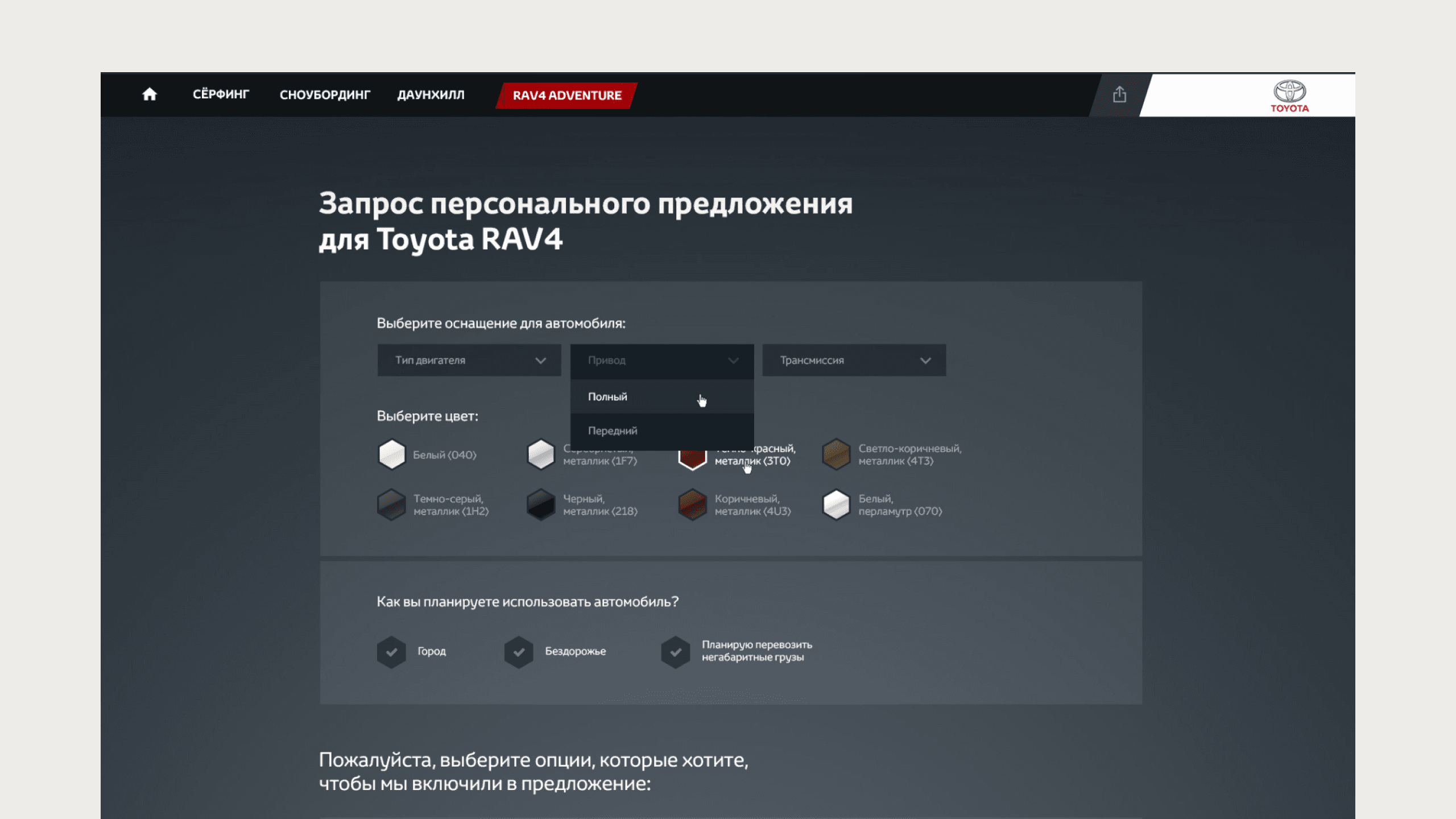Open the ДАУНХИЛЛ section
This screenshot has height=819, width=1456.
point(431,95)
